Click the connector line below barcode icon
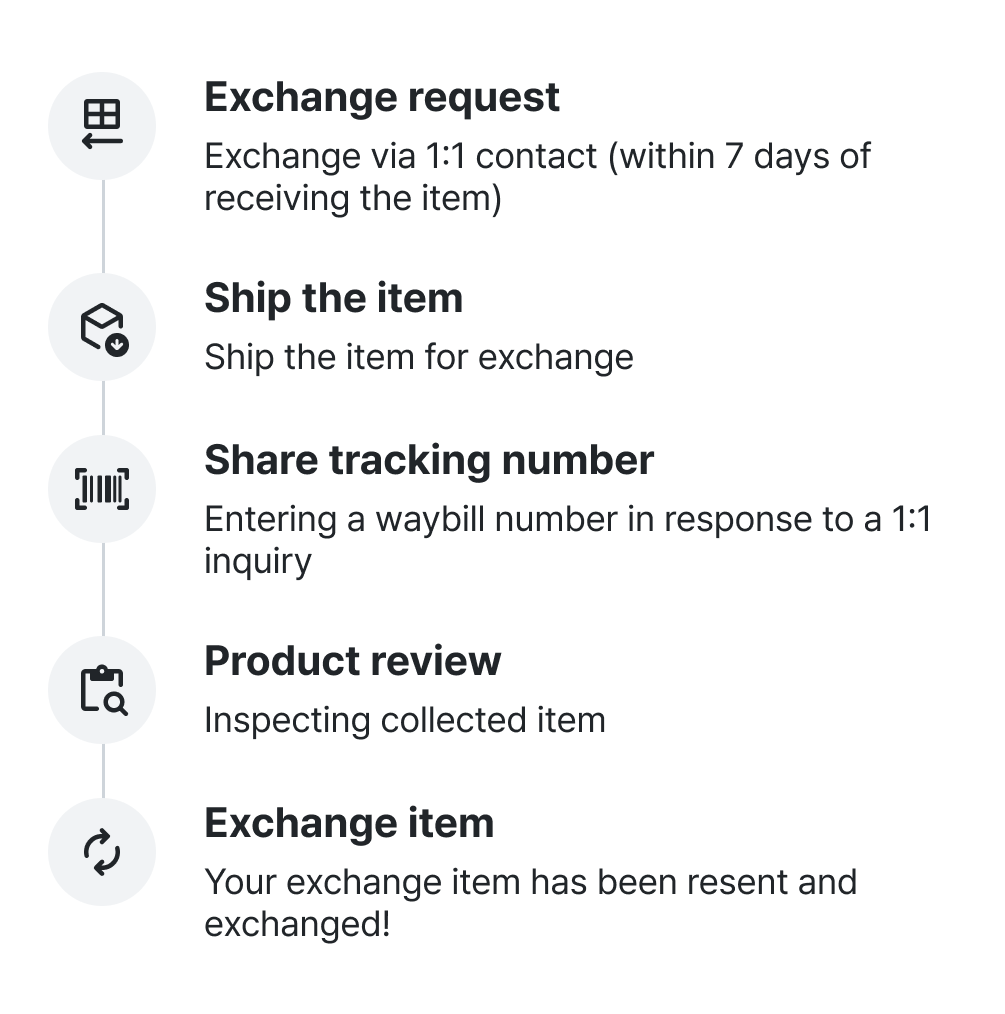 click(x=103, y=589)
